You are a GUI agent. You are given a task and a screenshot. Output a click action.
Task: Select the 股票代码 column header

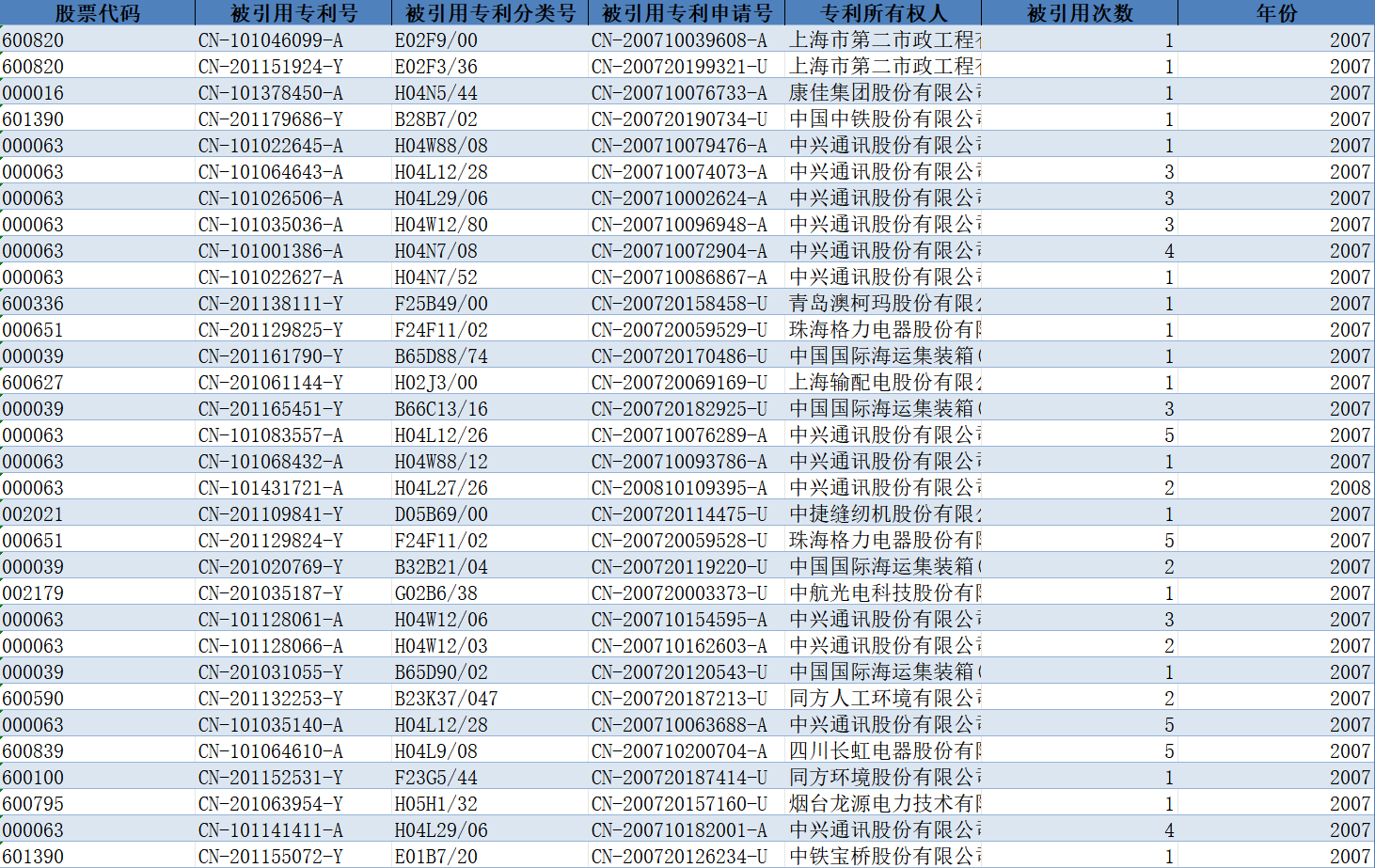[98, 13]
